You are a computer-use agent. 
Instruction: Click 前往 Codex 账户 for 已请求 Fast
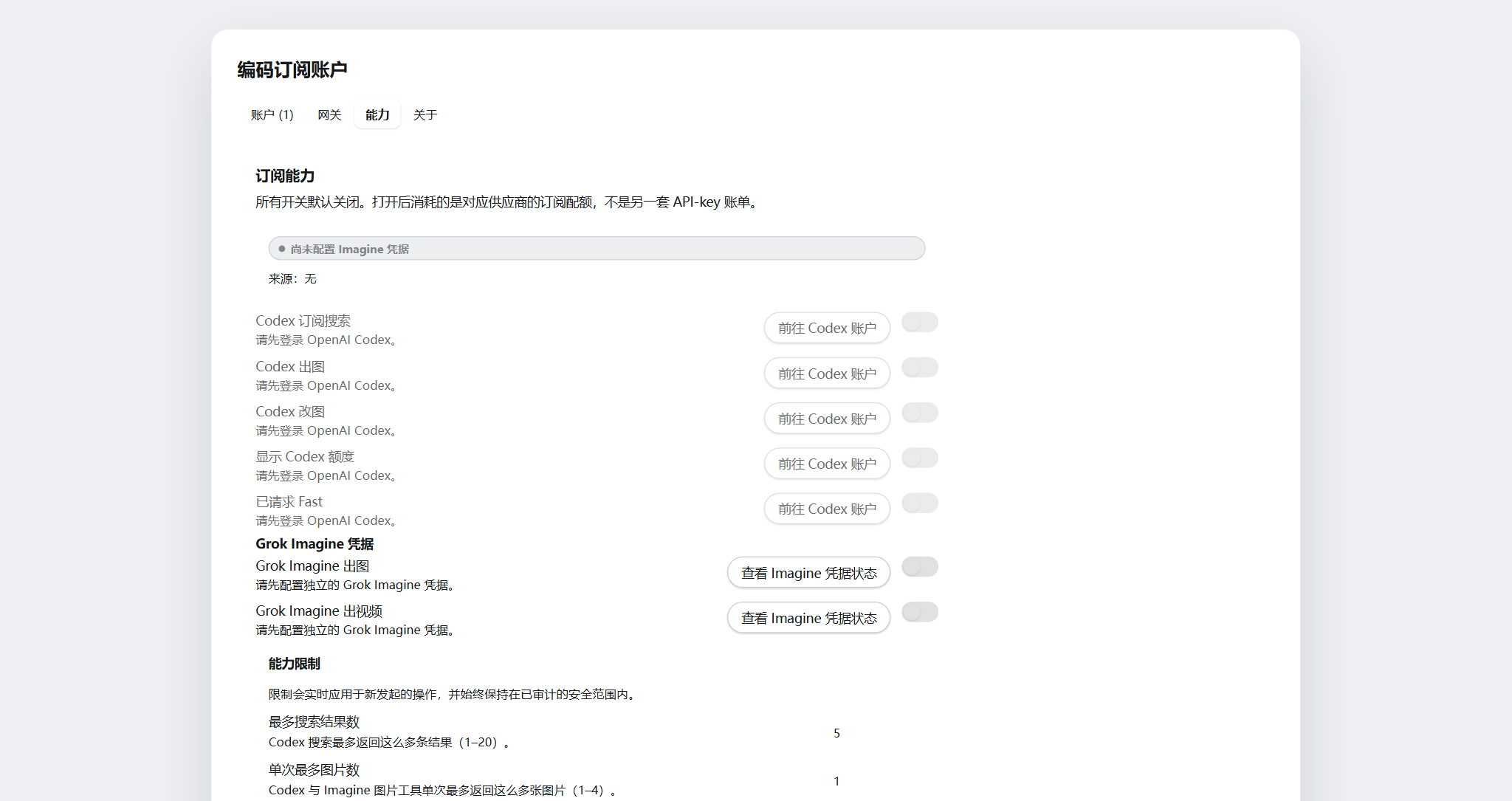point(827,509)
